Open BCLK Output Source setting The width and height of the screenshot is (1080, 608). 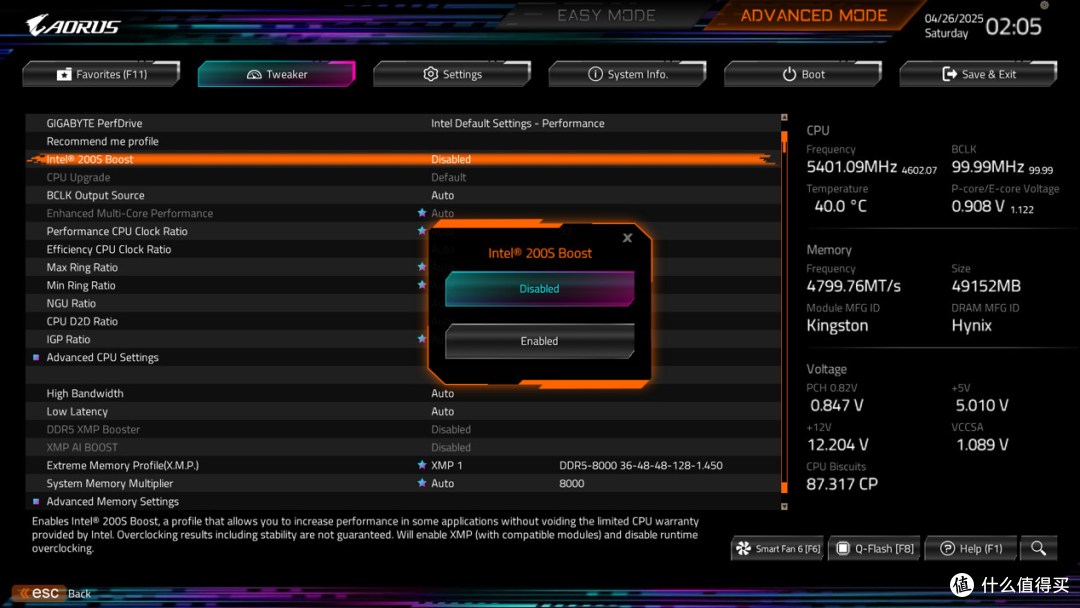click(403, 196)
